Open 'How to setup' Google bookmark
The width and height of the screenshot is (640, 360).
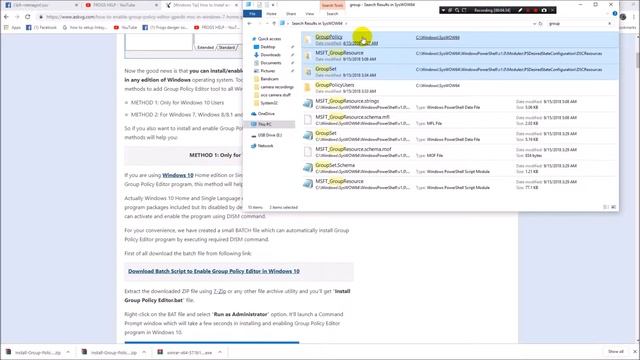(x=85, y=27)
